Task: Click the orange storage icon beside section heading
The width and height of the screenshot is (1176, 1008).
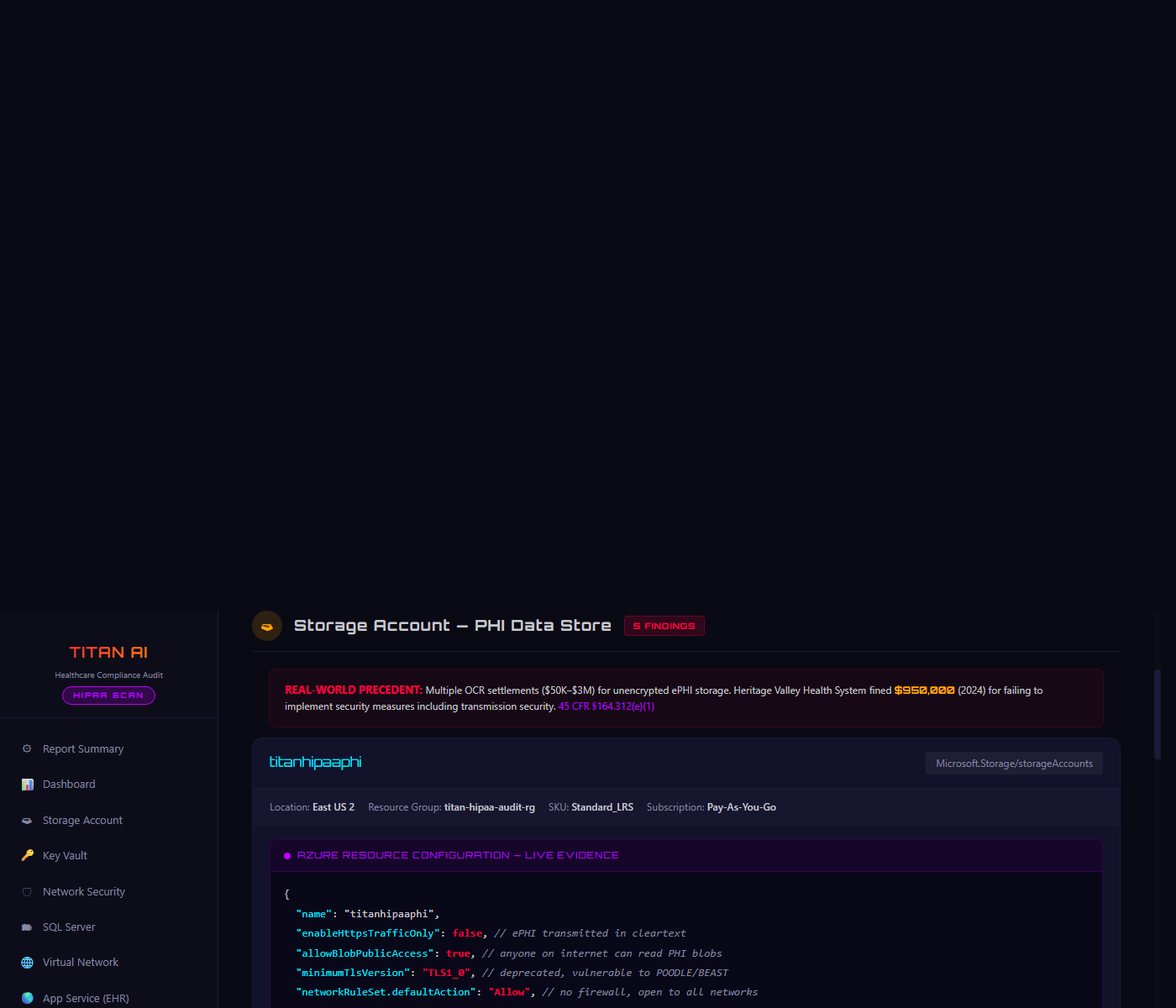Action: [267, 626]
